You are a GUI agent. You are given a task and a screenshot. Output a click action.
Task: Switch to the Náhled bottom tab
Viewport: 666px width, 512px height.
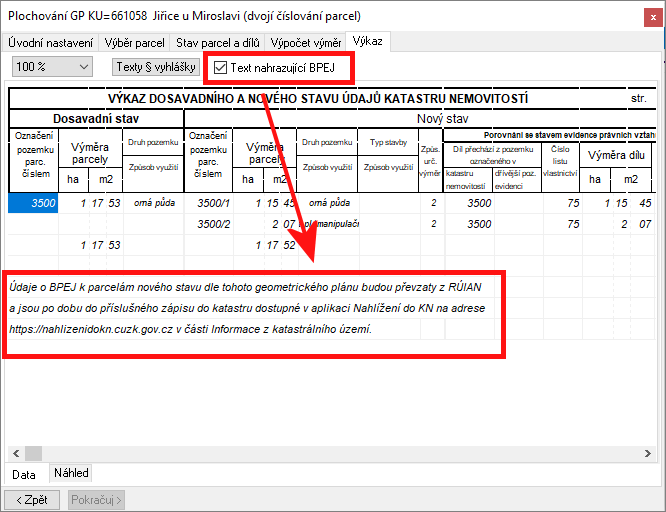71,473
